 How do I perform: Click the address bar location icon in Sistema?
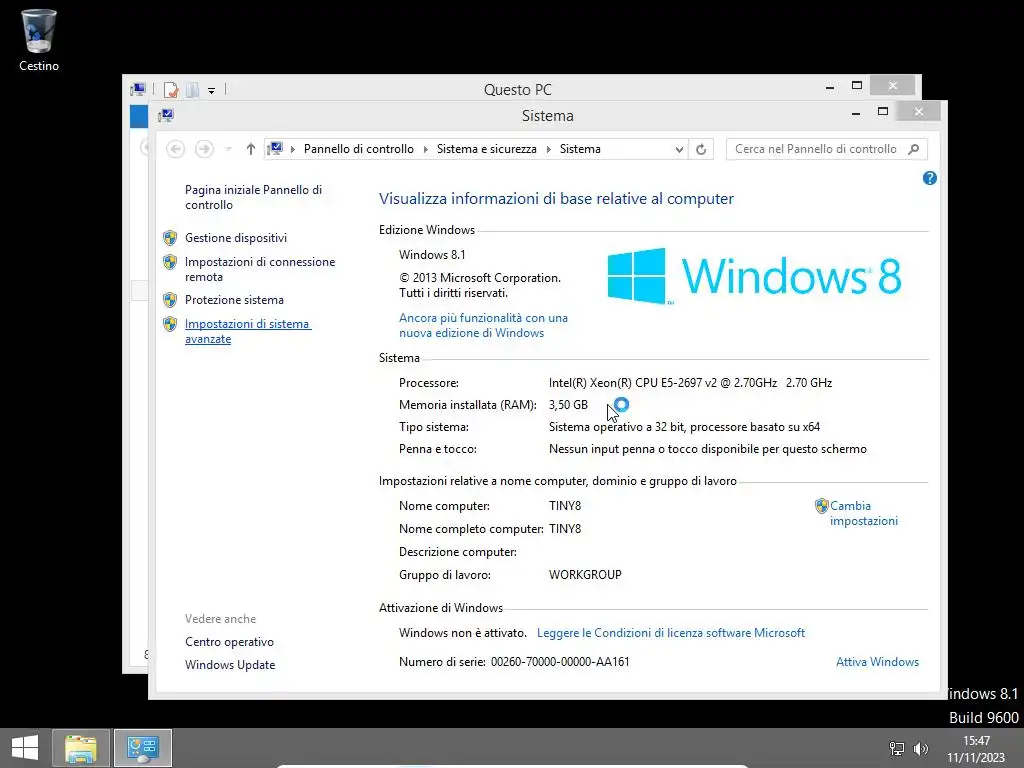point(276,149)
